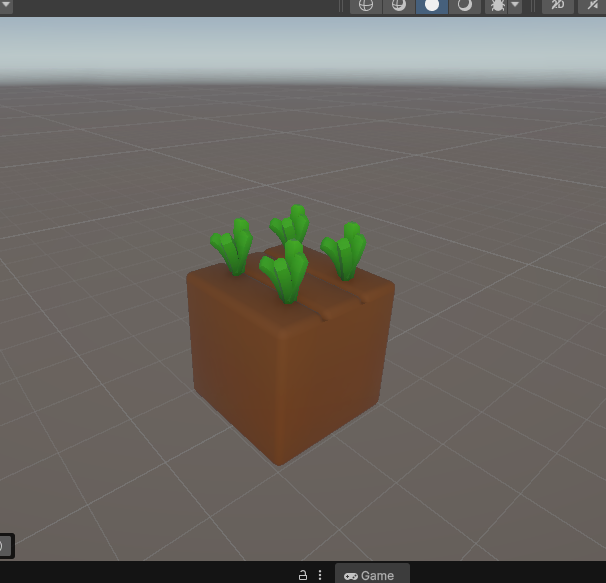The image size is (606, 583).
Task: Toggle the panel lock icon beside Game tab
Action: tap(302, 575)
